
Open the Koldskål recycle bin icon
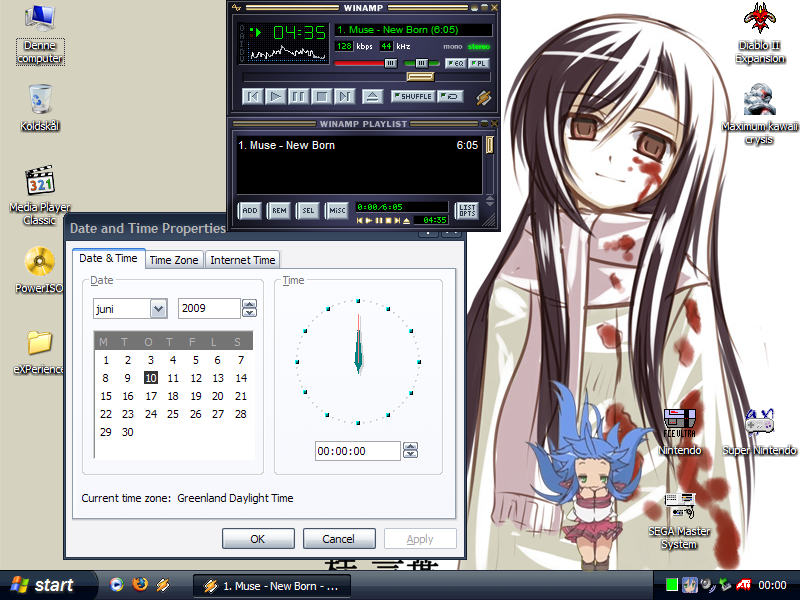pos(40,108)
